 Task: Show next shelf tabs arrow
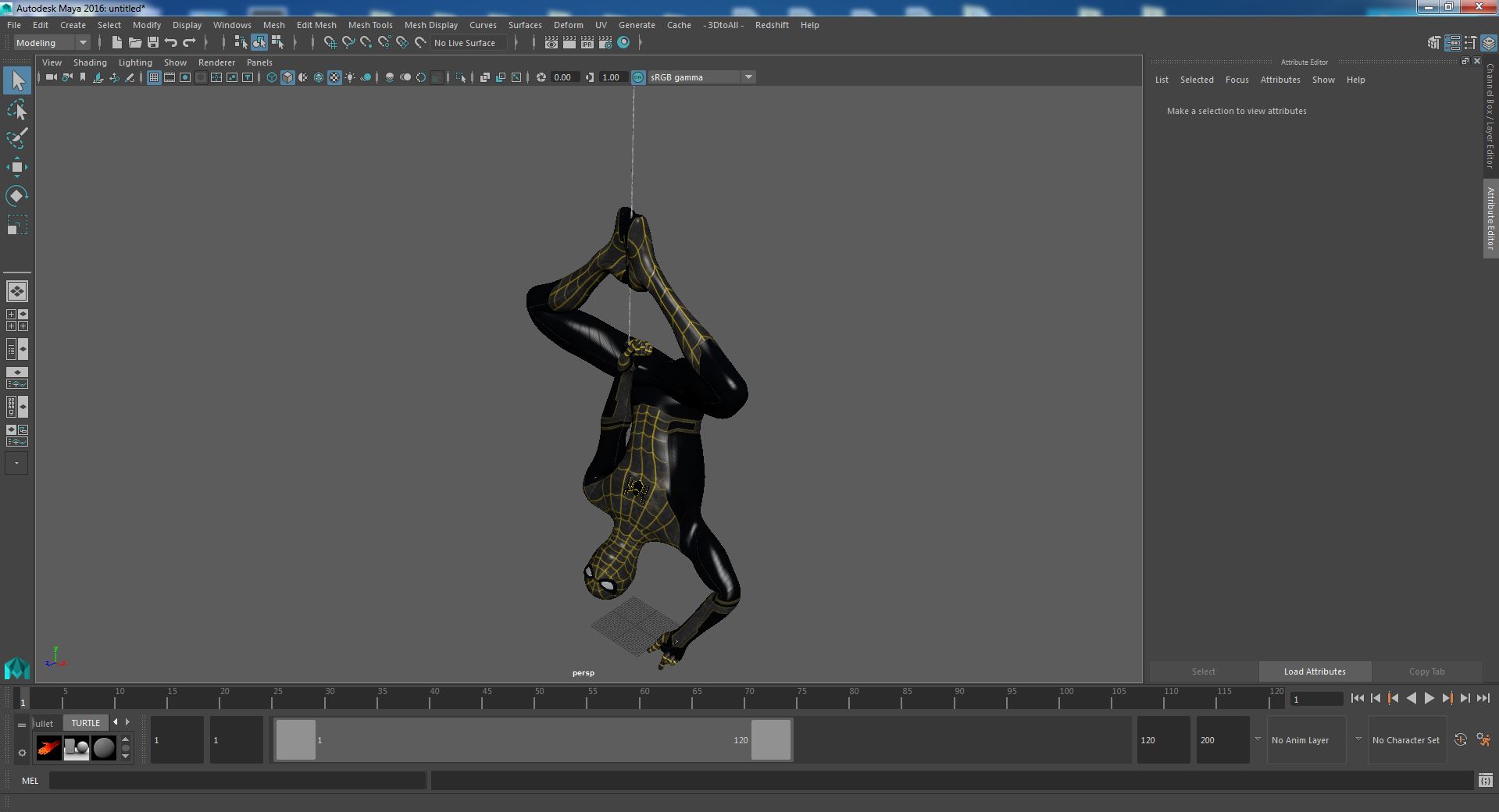[128, 722]
